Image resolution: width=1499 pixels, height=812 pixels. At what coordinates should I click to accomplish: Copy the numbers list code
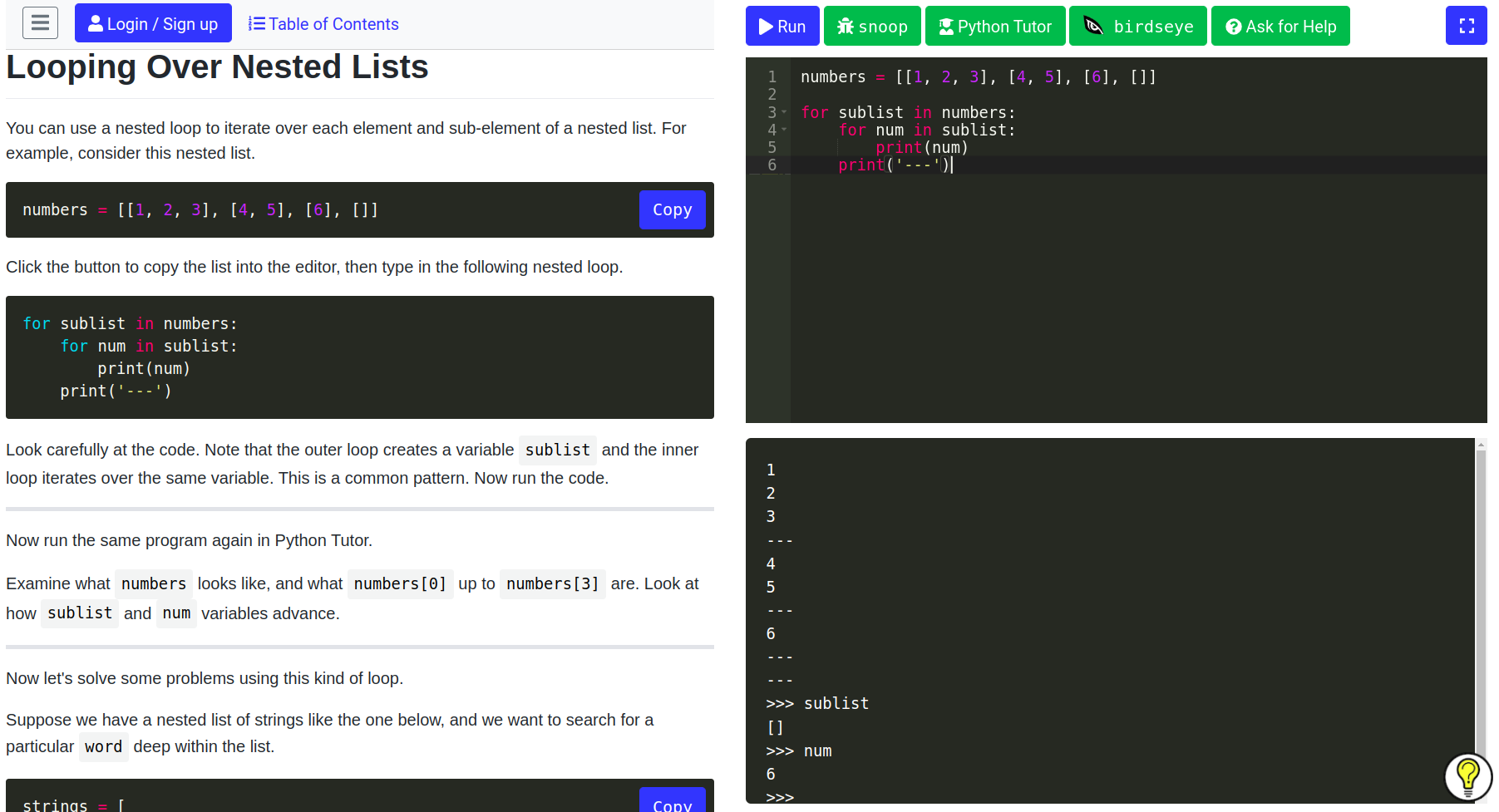tap(672, 209)
